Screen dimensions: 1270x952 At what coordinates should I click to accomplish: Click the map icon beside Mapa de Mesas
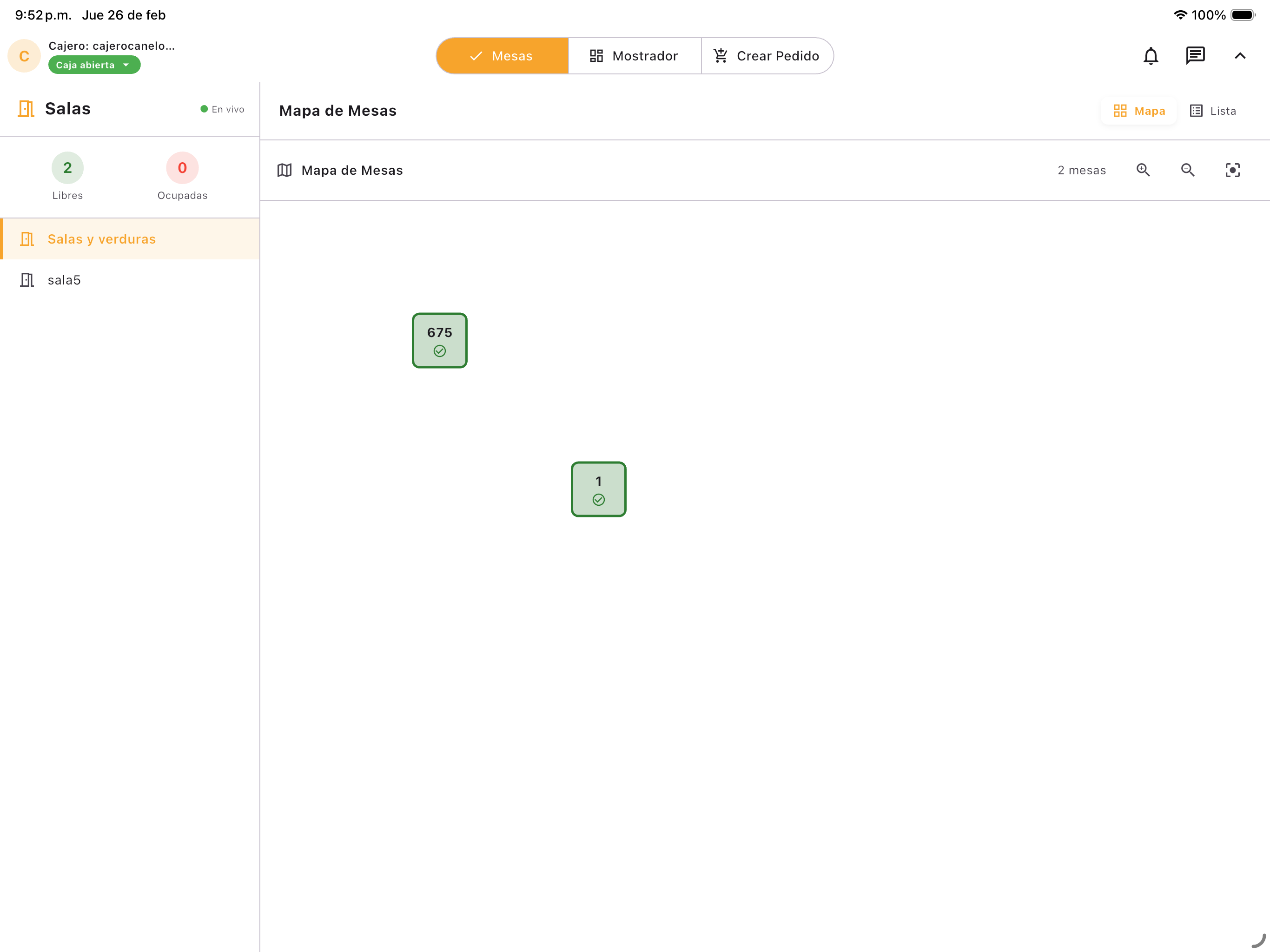[x=284, y=170]
